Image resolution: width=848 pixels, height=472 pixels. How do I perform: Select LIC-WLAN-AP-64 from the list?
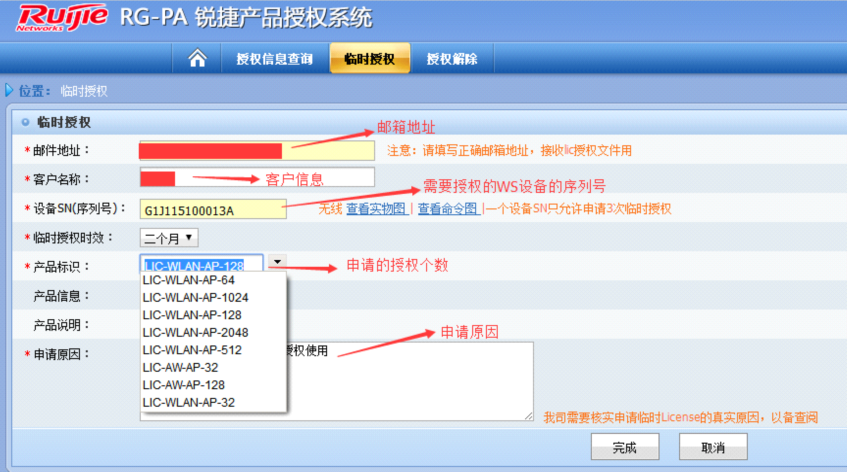(213, 280)
